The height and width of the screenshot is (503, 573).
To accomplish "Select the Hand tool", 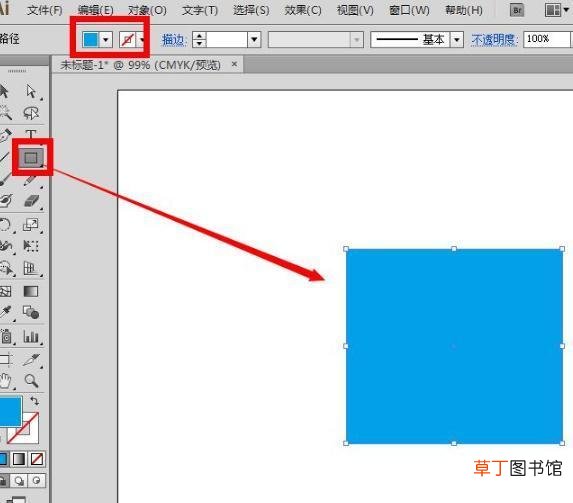I will [5, 381].
